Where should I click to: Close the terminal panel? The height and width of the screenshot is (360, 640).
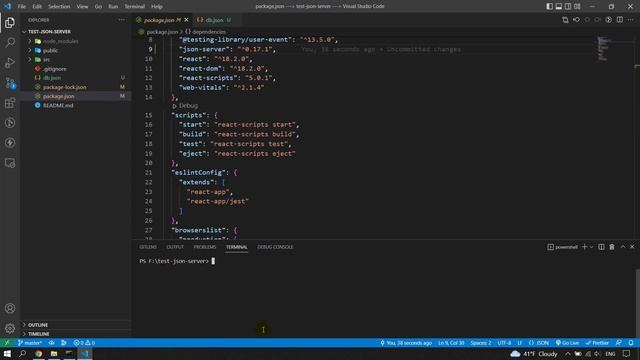tap(632, 247)
